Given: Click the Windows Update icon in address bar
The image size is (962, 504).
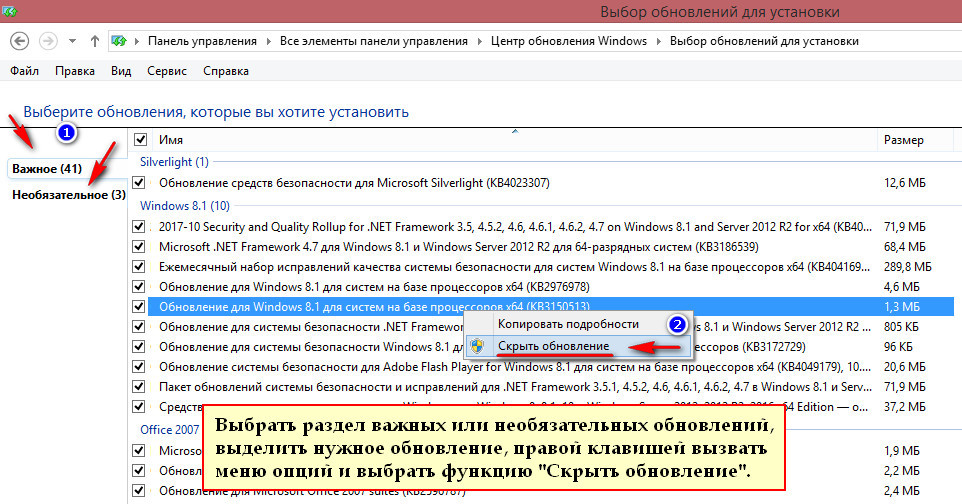Looking at the screenshot, I should [120, 41].
